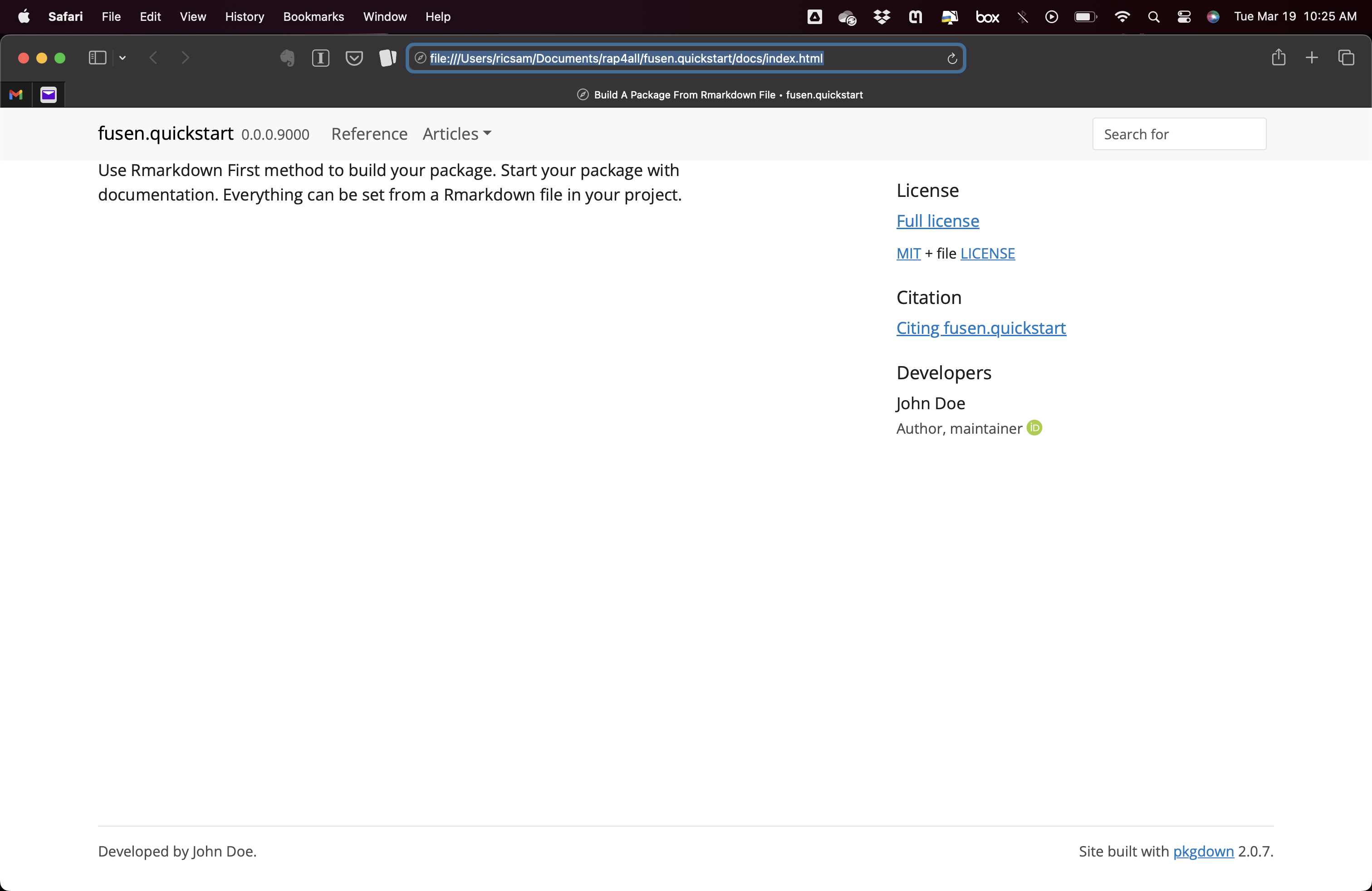Go to the Reference page
This screenshot has height=891, width=1372.
coord(369,134)
